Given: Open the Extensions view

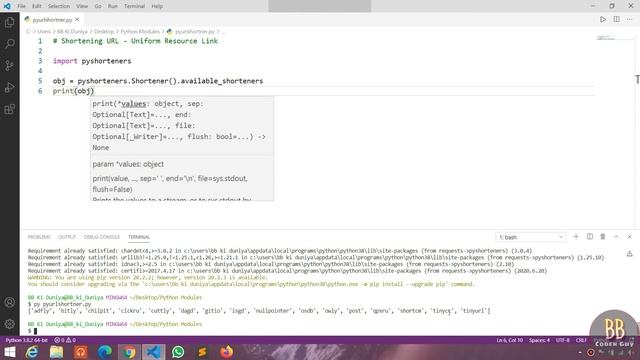Looking at the screenshot, I should (x=9, y=109).
